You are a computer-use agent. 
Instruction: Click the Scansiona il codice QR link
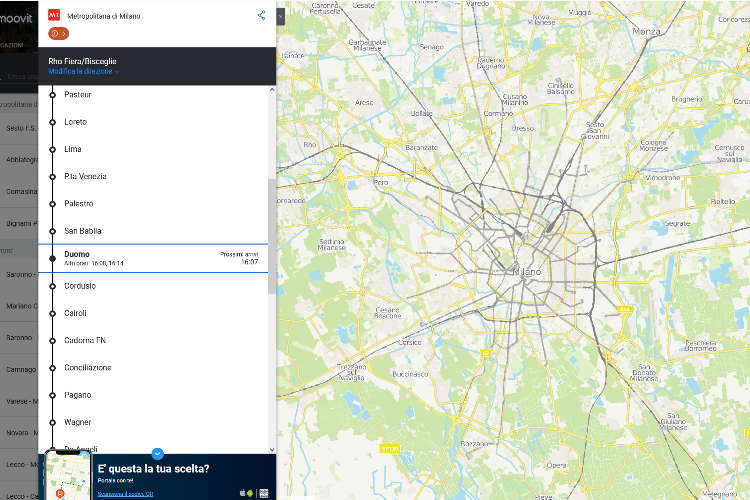point(125,494)
